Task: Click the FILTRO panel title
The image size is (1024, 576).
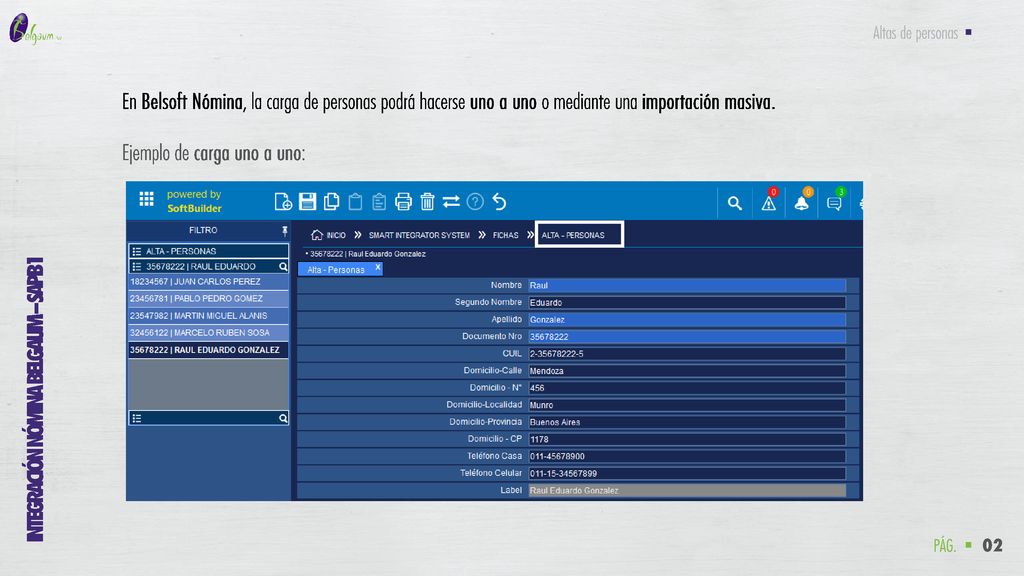Action: tap(203, 231)
